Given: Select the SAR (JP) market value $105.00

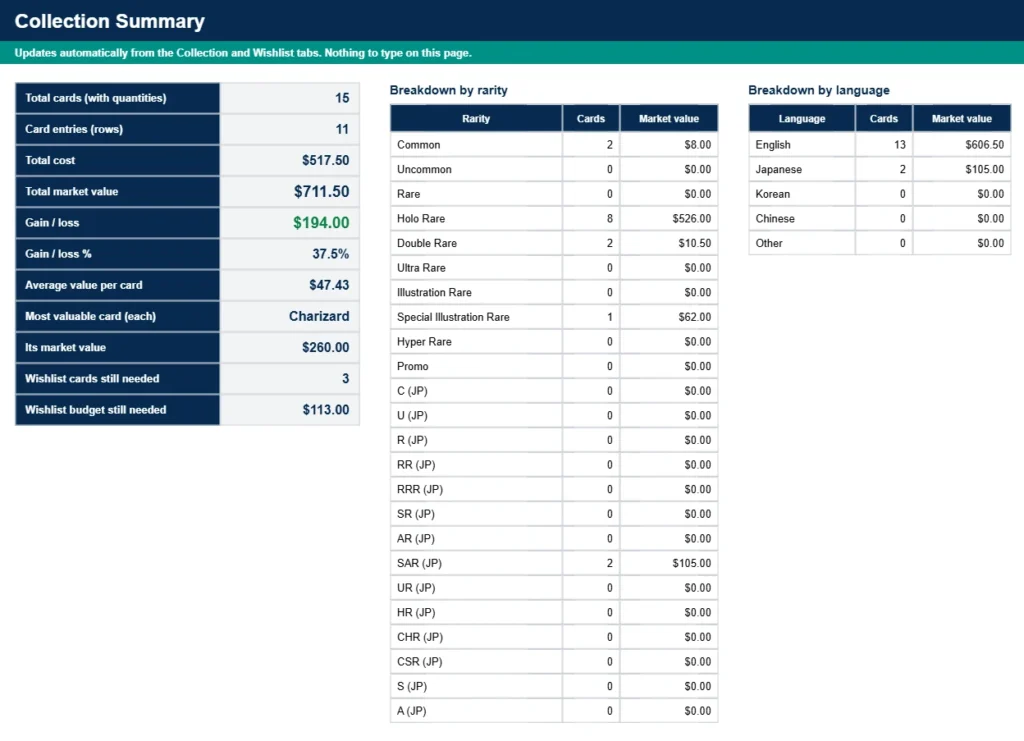Looking at the screenshot, I should pyautogui.click(x=692, y=563).
